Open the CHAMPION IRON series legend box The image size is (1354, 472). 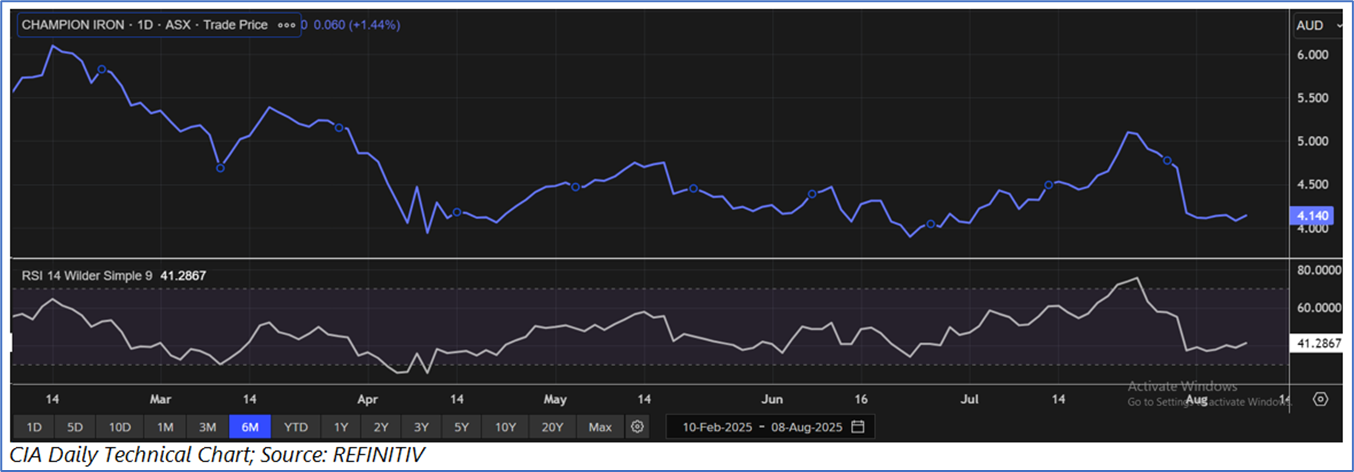[x=157, y=25]
